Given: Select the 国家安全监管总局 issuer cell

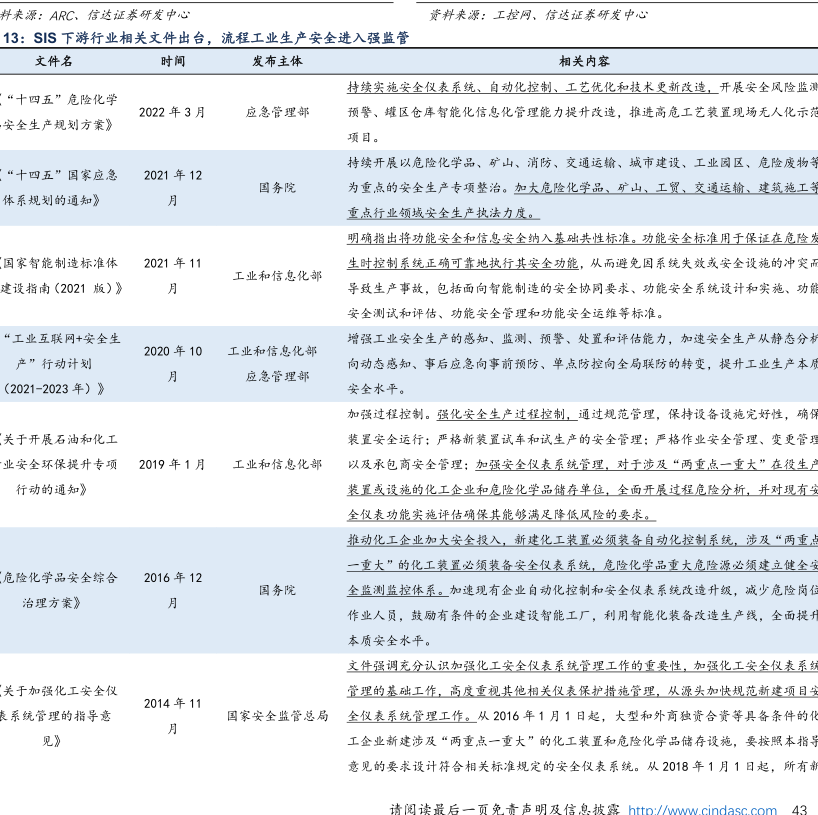Looking at the screenshot, I should coord(277,716).
